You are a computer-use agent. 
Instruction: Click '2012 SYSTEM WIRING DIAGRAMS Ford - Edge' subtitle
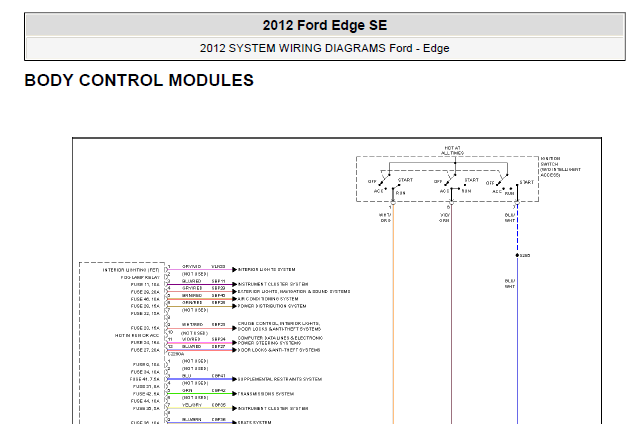324,48
